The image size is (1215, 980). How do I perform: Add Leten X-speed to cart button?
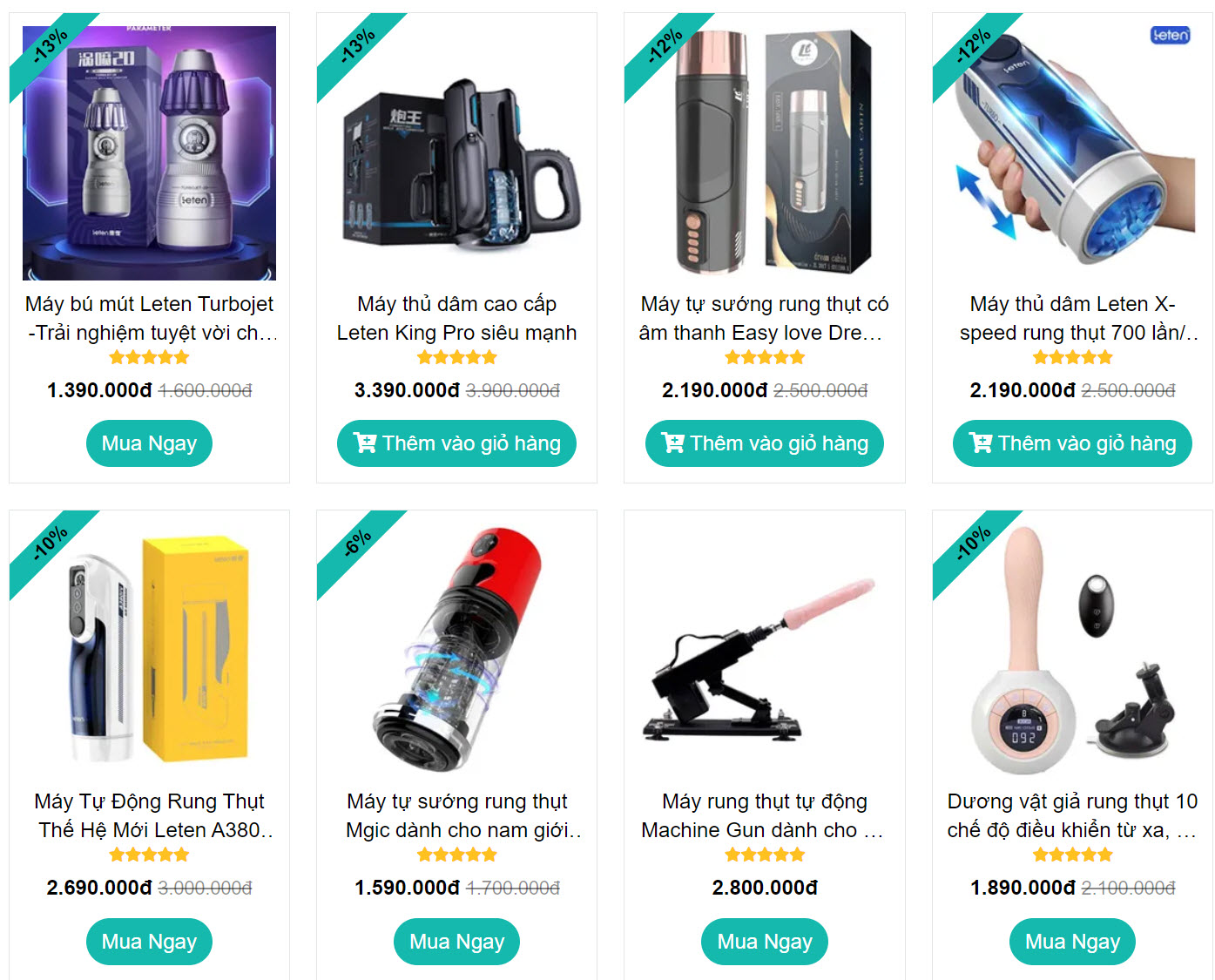(1072, 443)
